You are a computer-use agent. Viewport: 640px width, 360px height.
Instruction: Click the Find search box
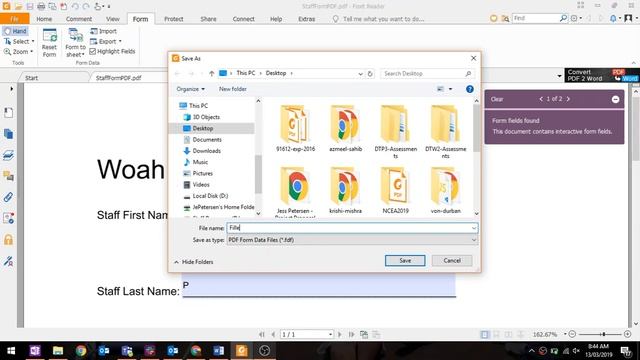pos(535,18)
